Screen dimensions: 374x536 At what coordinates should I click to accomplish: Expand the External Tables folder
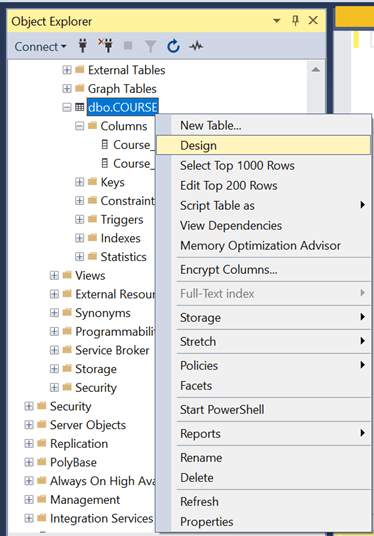coord(67,70)
